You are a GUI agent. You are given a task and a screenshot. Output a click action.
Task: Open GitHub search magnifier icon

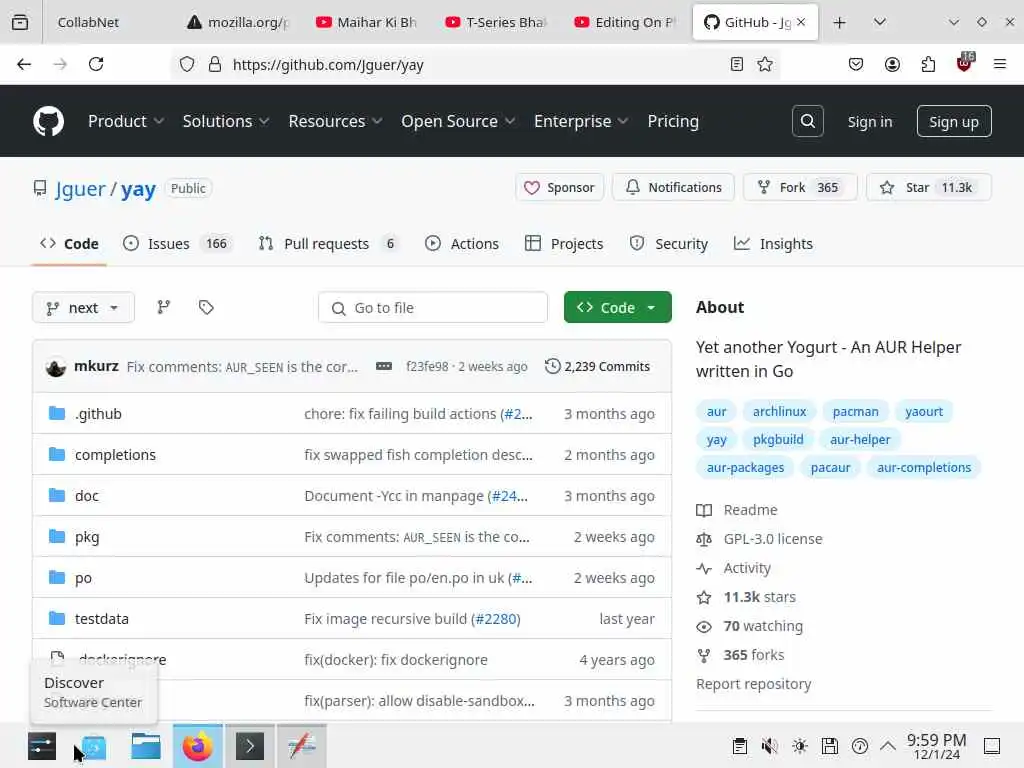tap(807, 121)
